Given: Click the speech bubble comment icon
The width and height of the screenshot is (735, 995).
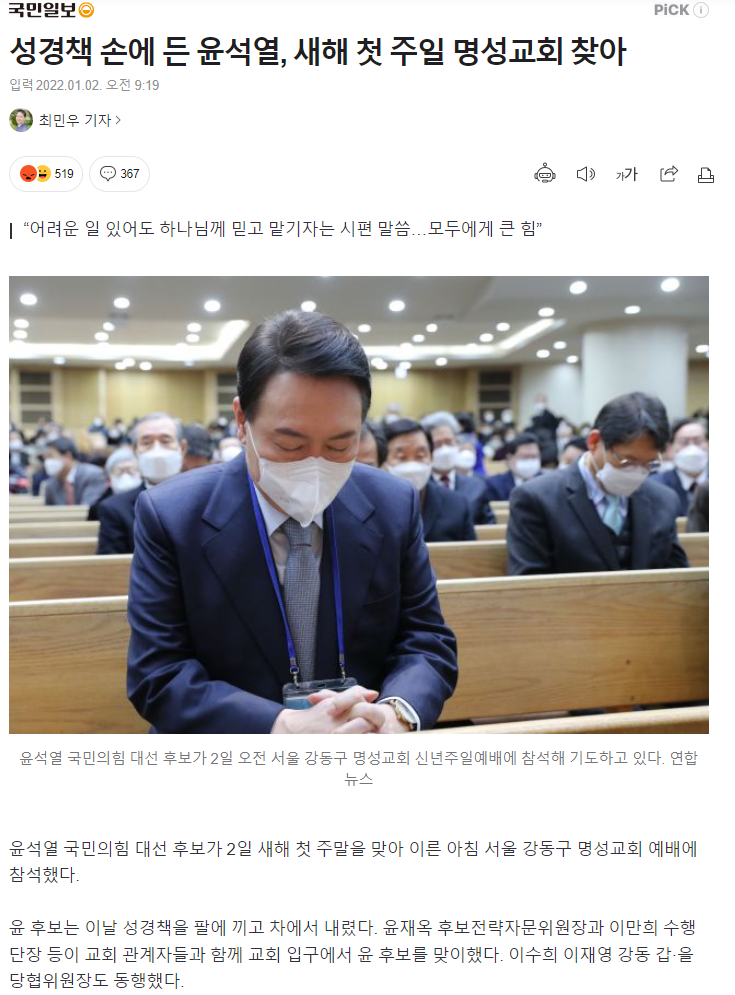Looking at the screenshot, I should click(109, 173).
